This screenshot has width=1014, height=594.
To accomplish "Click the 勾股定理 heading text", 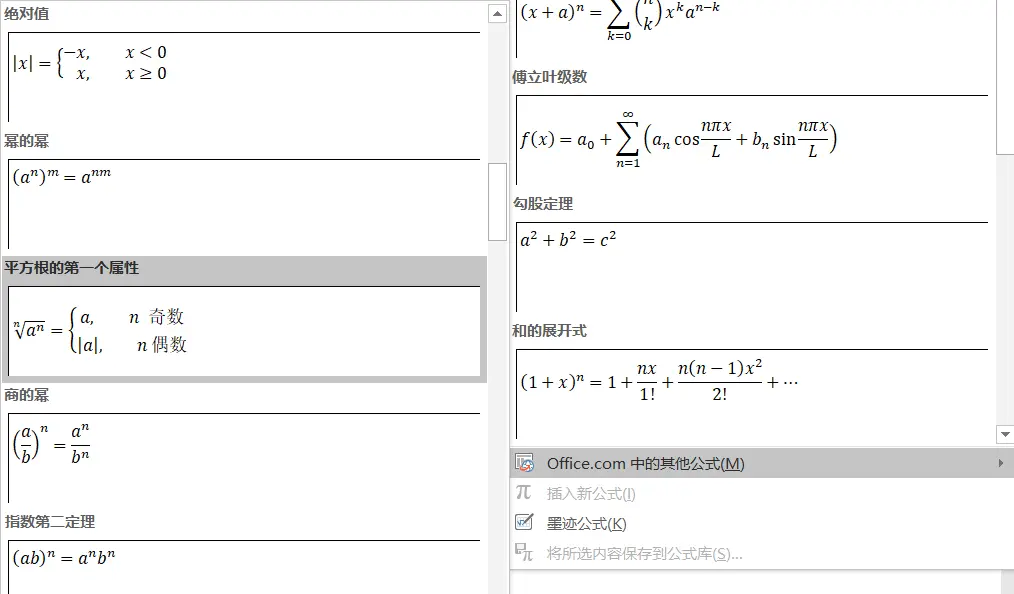I will tap(543, 204).
